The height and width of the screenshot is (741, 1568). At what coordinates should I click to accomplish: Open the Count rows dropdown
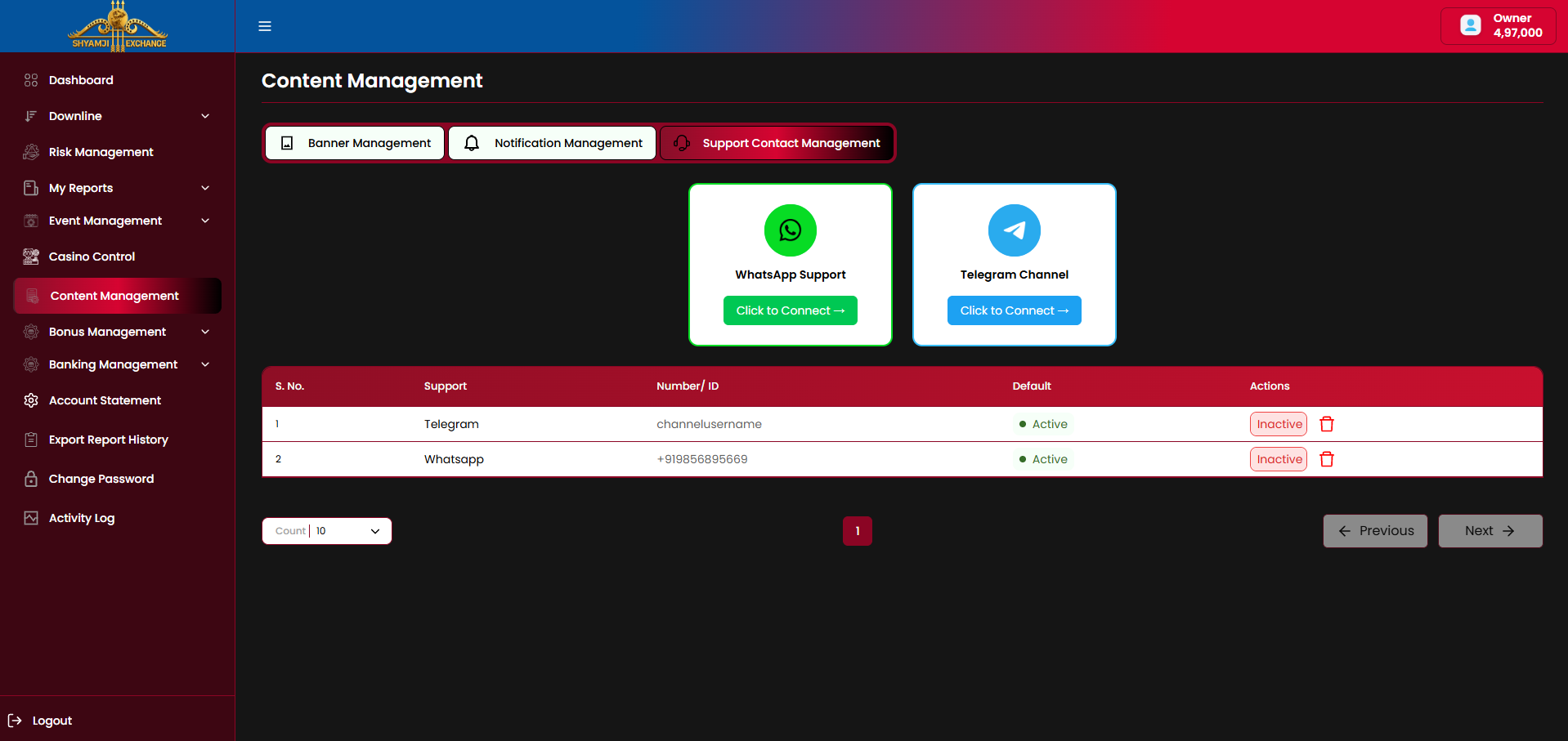point(327,531)
